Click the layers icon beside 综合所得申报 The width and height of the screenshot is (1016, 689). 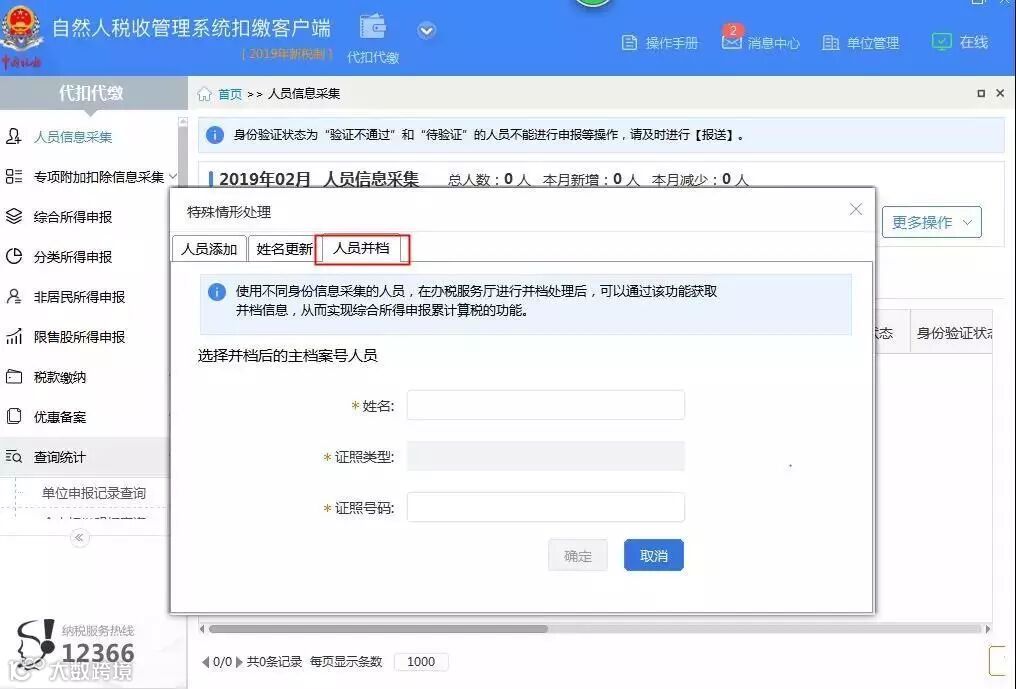tap(14, 216)
